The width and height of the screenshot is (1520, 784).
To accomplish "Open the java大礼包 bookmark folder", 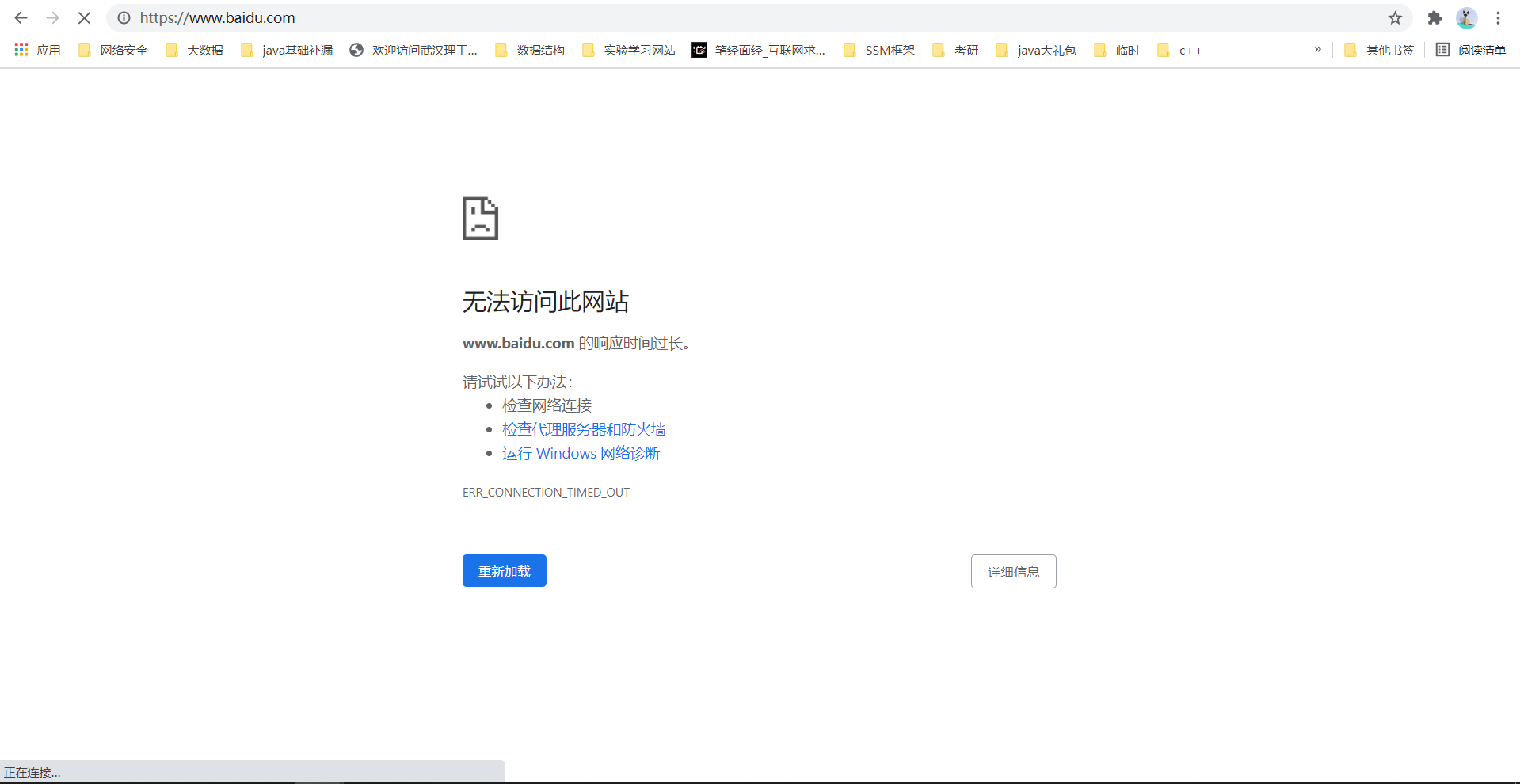I will point(1036,50).
